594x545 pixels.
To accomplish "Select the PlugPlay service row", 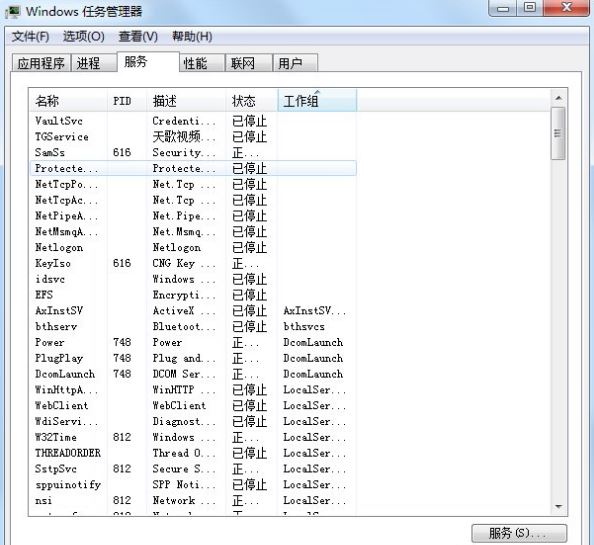I will click(x=193, y=358).
